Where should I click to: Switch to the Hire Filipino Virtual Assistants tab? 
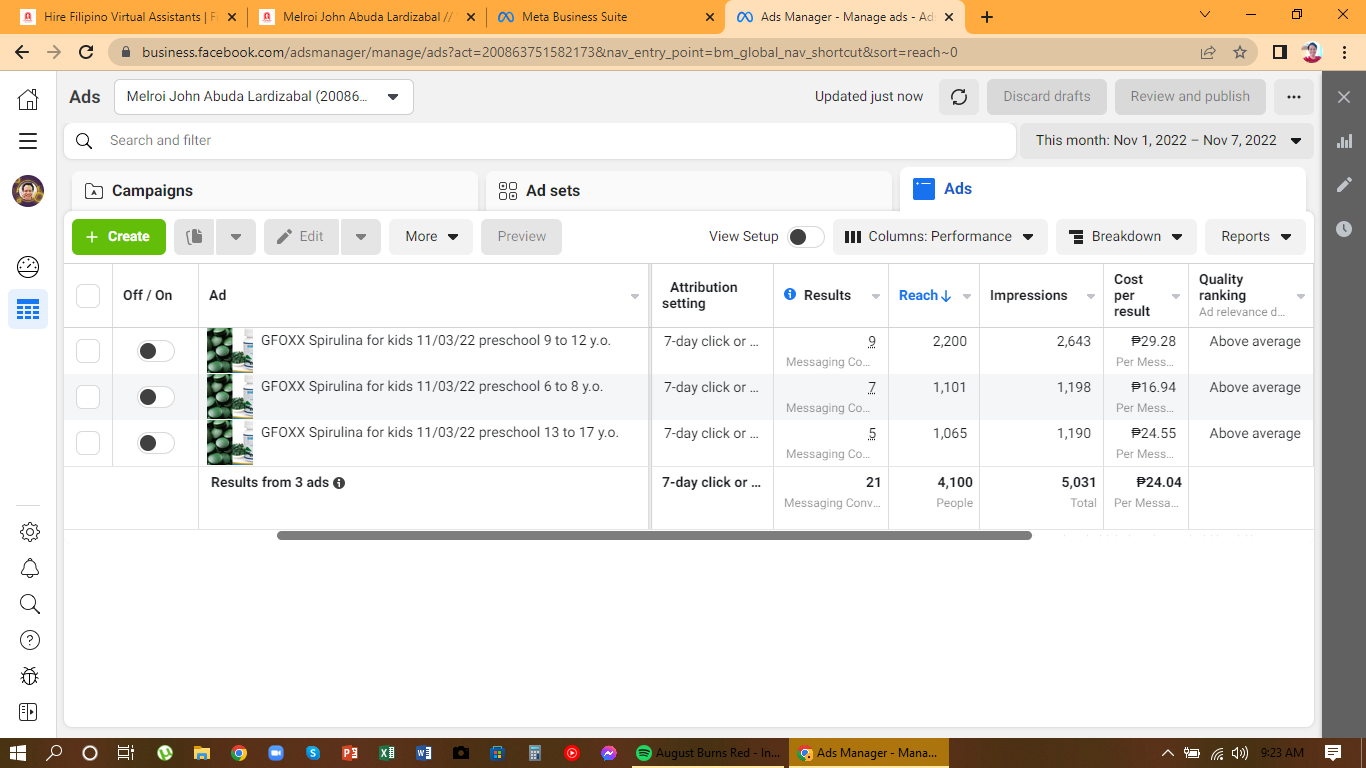[x=128, y=17]
